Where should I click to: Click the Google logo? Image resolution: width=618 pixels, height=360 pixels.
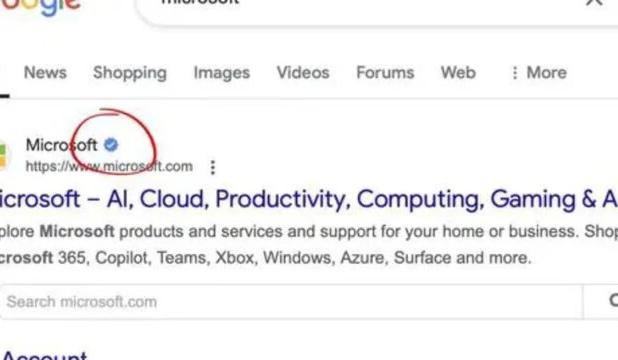(40, 7)
